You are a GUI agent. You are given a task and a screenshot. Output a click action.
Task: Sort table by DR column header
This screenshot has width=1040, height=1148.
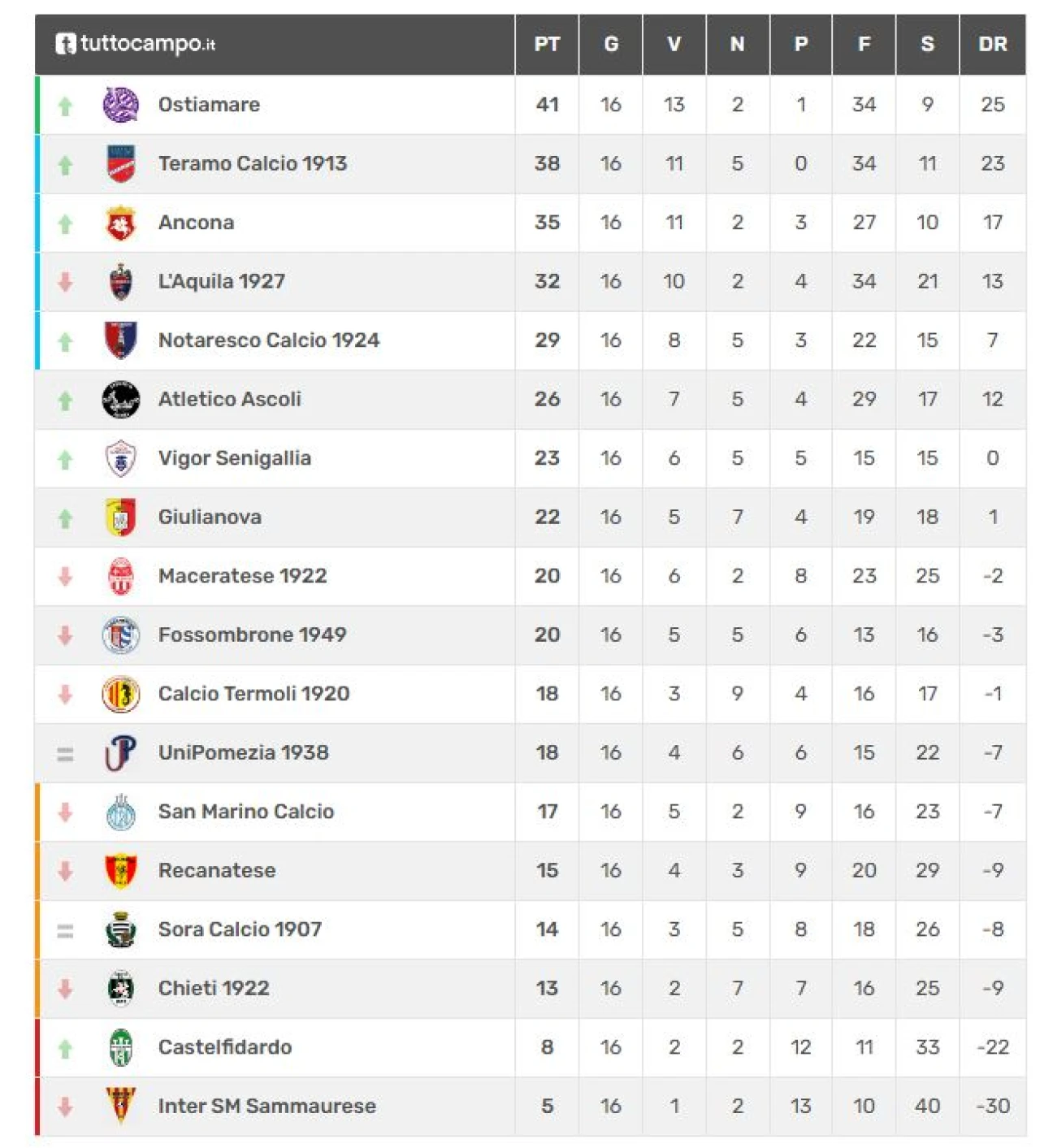(992, 45)
